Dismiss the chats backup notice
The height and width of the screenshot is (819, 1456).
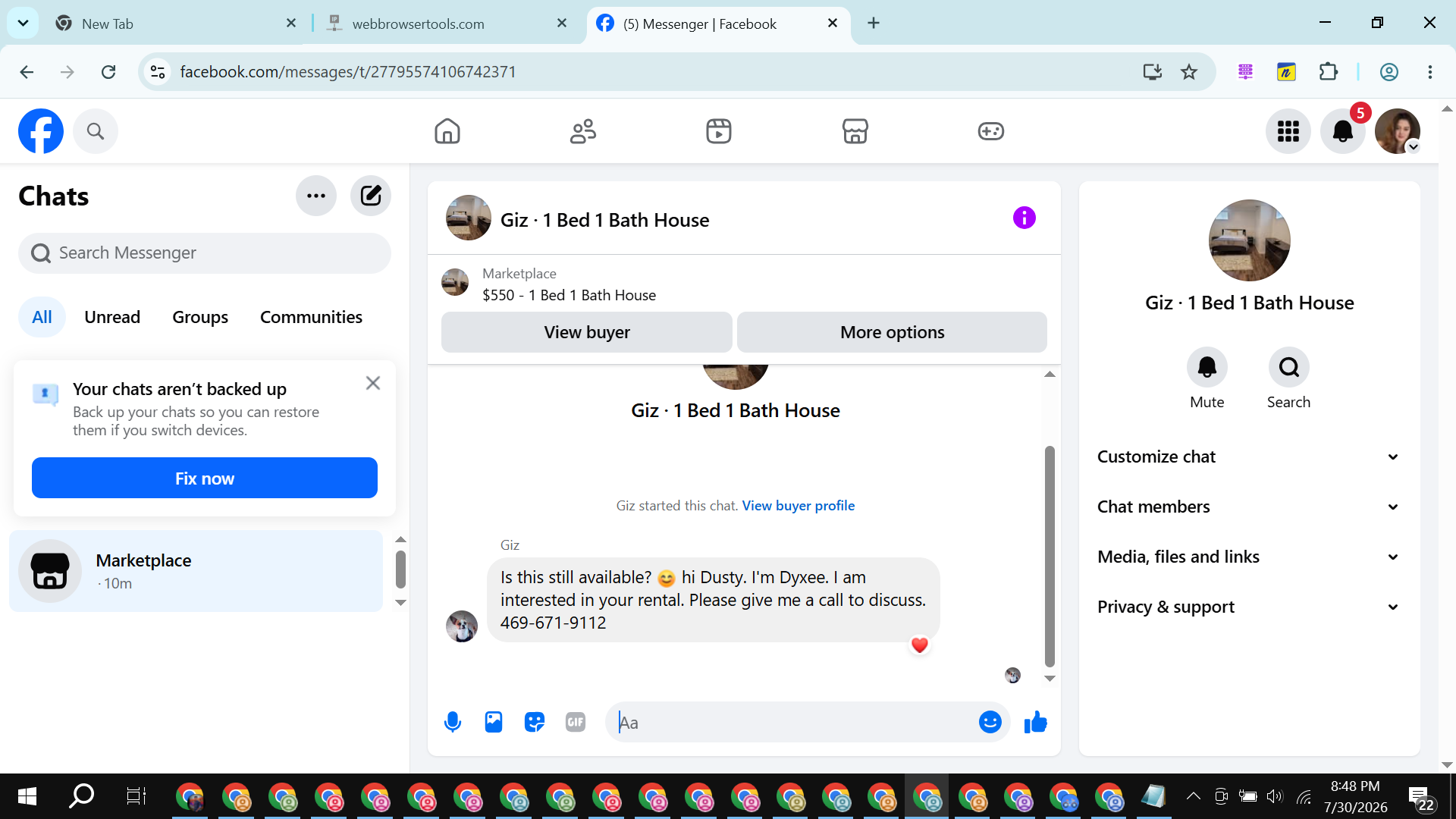pos(373,383)
